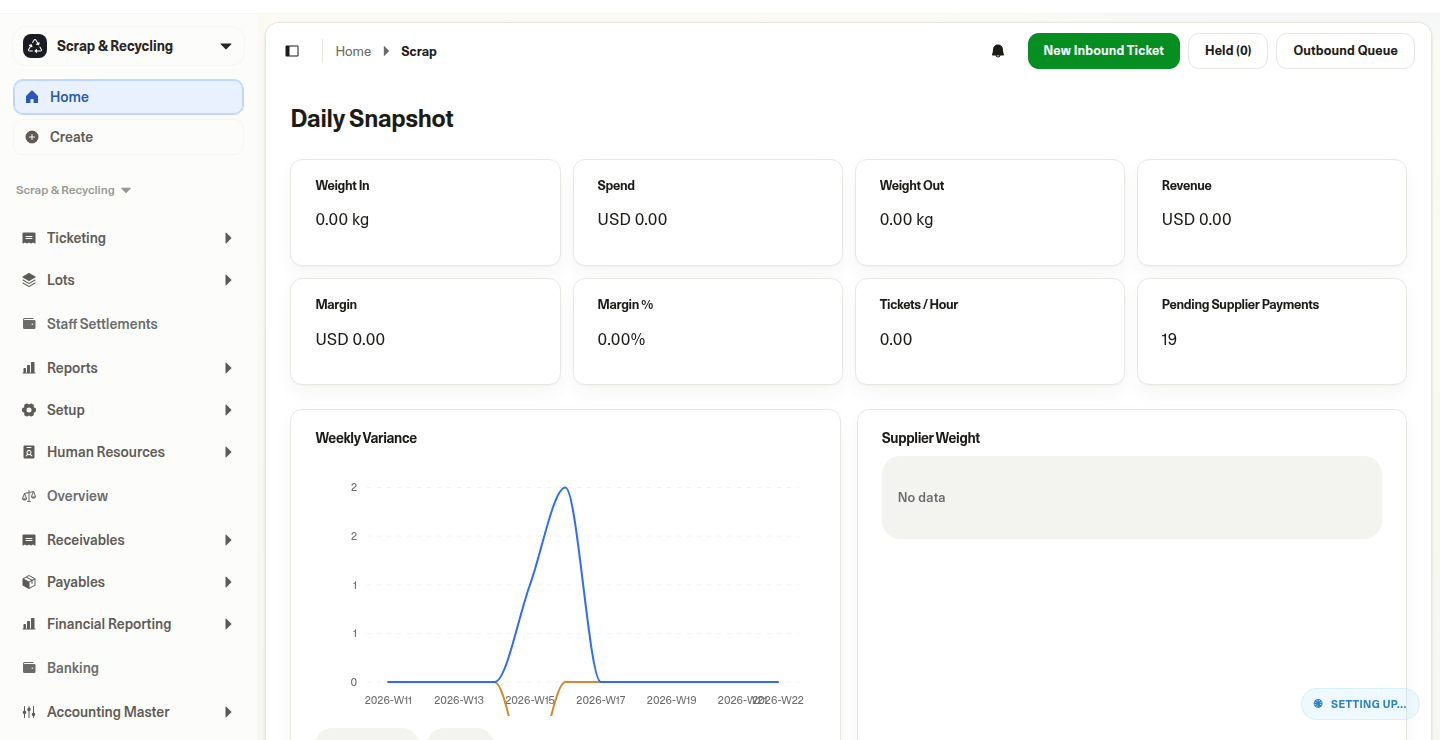Screen dimensions: 1440x740
Task: Click the Payables box icon
Action: (x=29, y=582)
